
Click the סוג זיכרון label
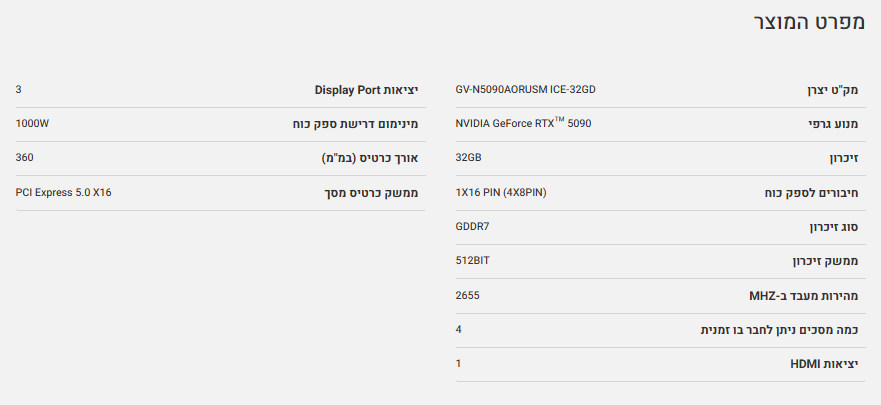click(834, 227)
